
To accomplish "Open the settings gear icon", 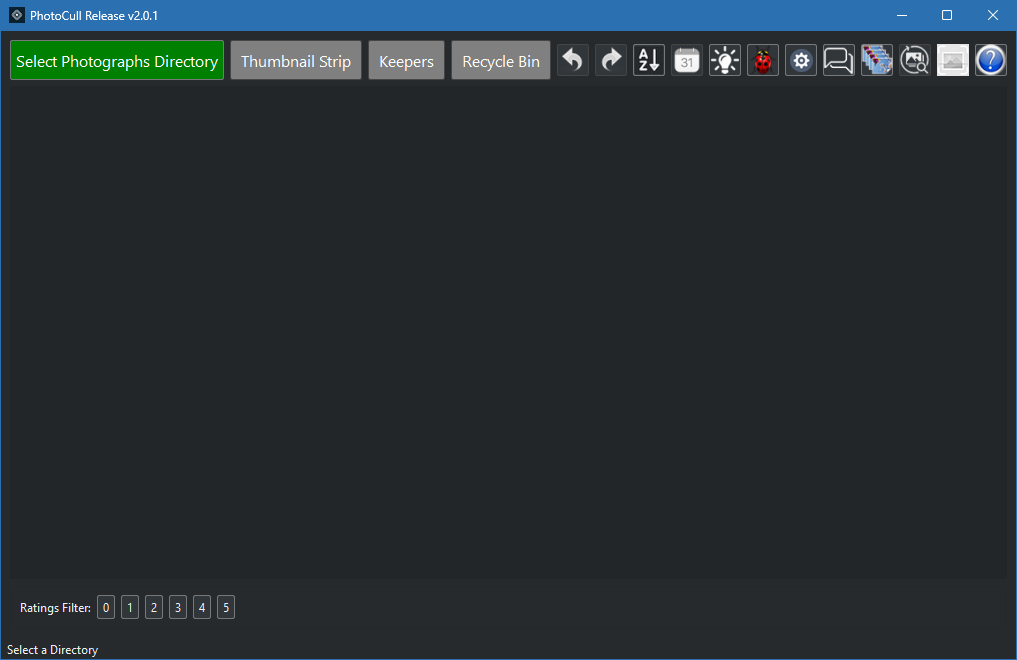I will [800, 60].
